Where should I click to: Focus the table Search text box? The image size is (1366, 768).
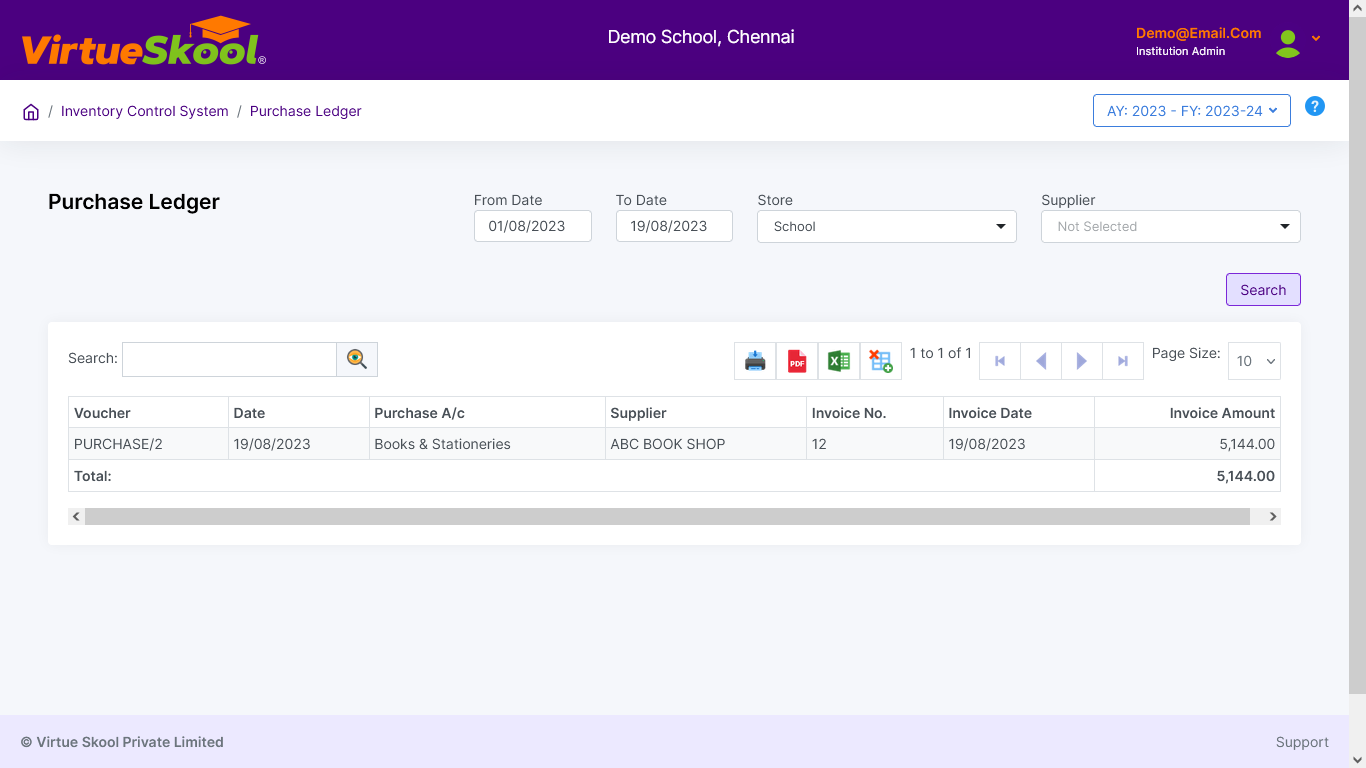tap(229, 359)
